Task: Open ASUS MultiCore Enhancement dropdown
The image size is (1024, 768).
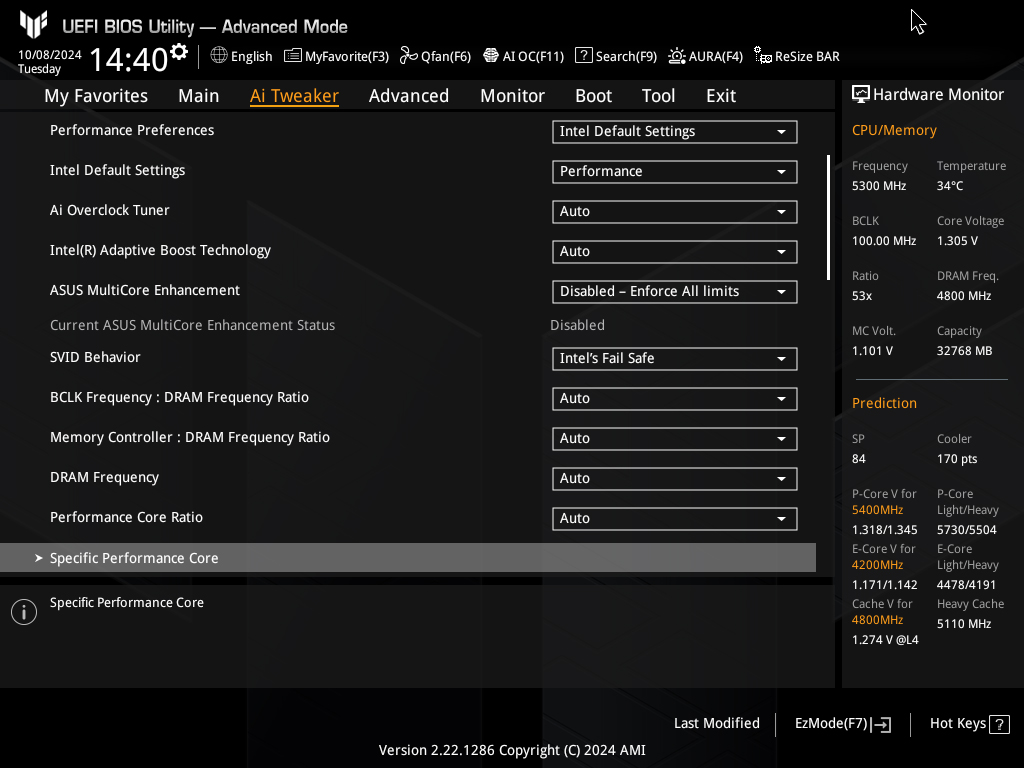Action: [x=675, y=291]
